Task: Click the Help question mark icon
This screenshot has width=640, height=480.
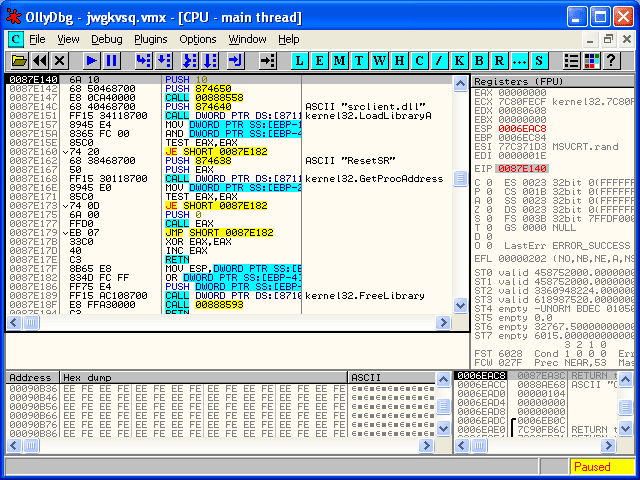Action: pyautogui.click(x=611, y=61)
